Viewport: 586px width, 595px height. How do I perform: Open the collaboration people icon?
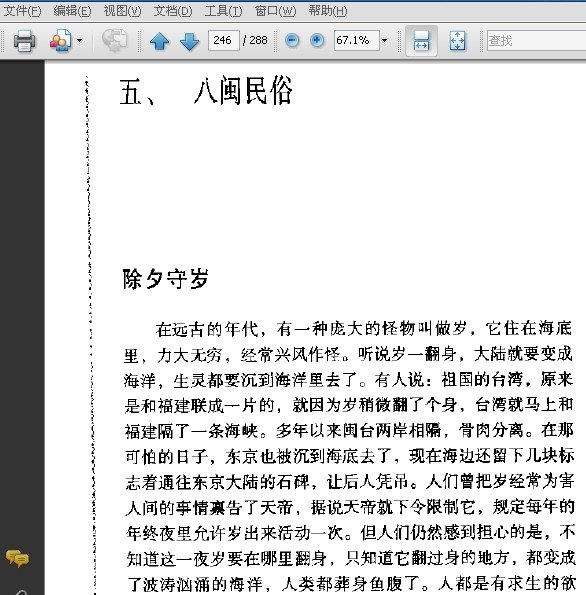point(61,40)
